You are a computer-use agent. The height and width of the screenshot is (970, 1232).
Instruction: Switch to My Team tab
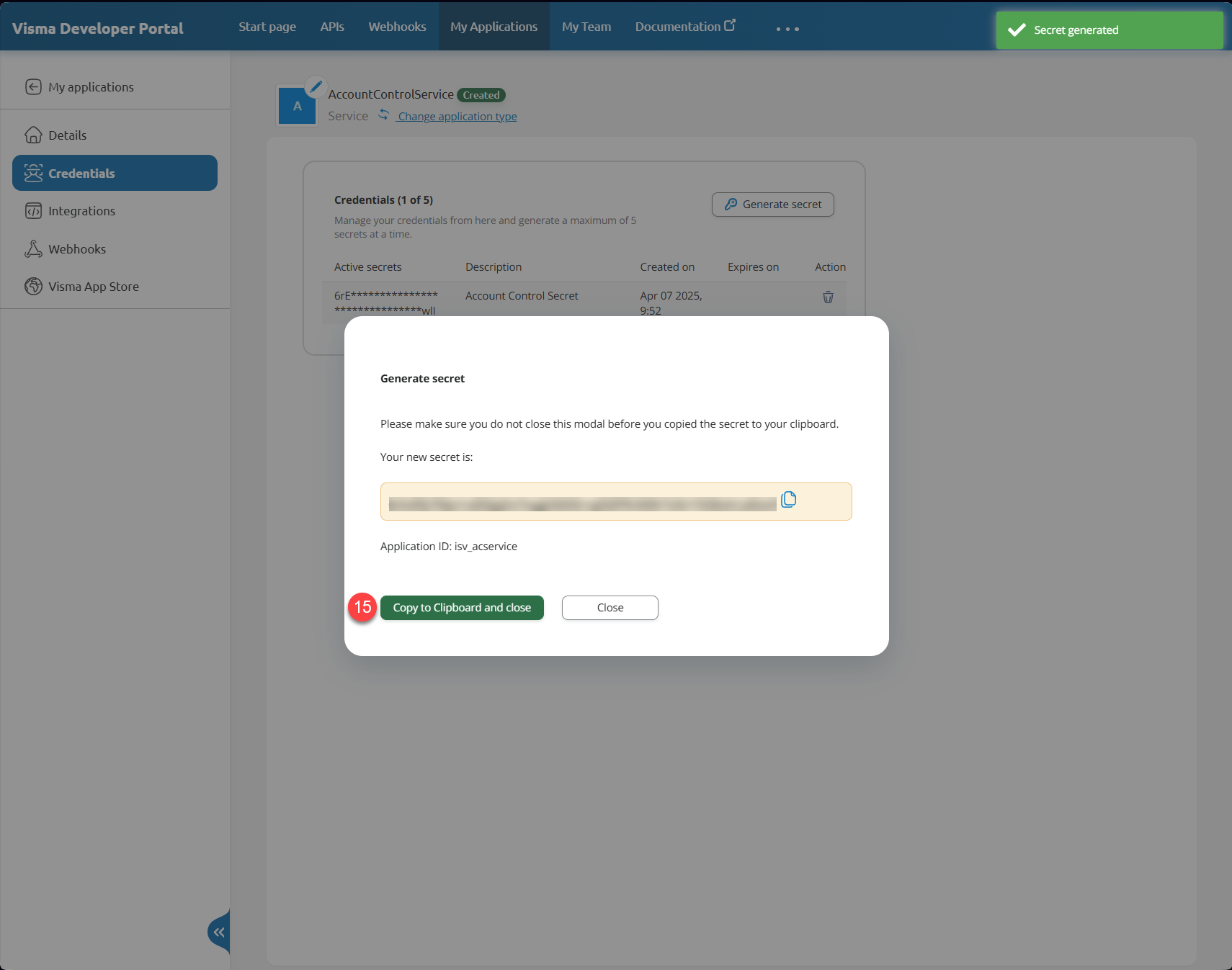586,27
